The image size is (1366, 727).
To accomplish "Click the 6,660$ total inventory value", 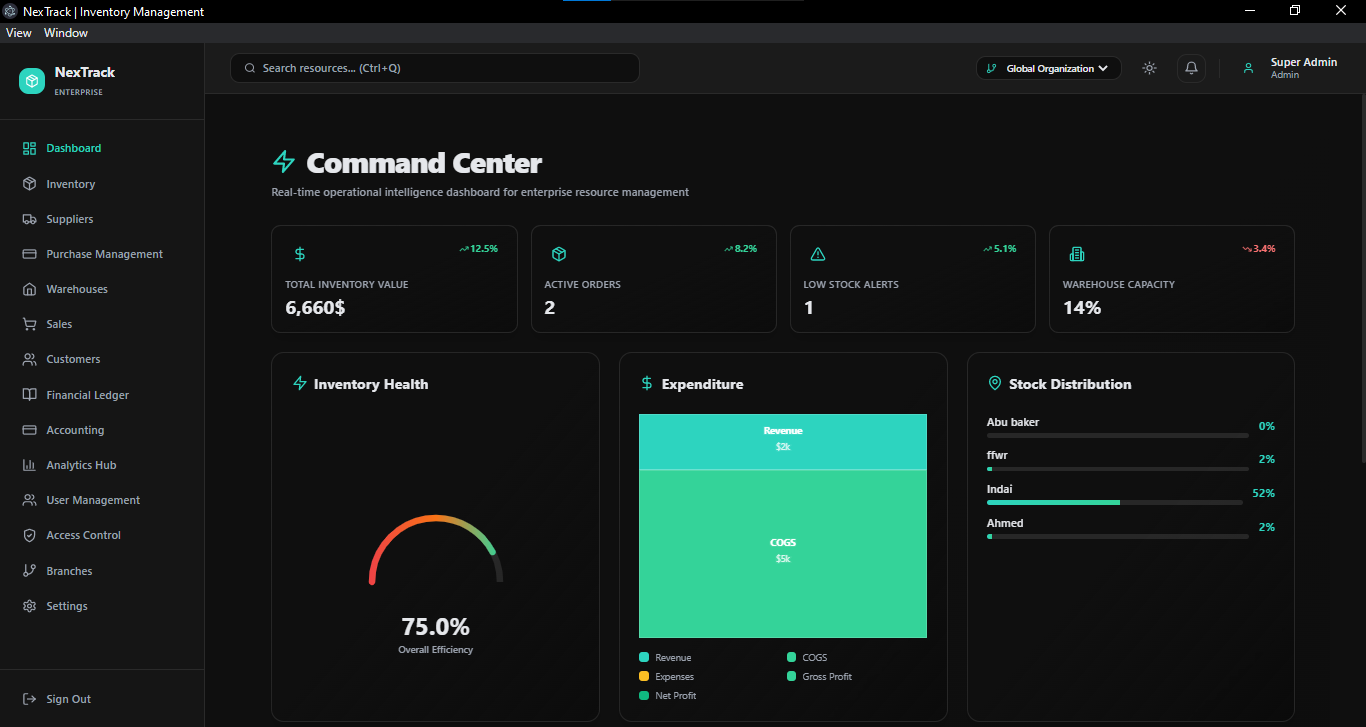I will coord(315,308).
